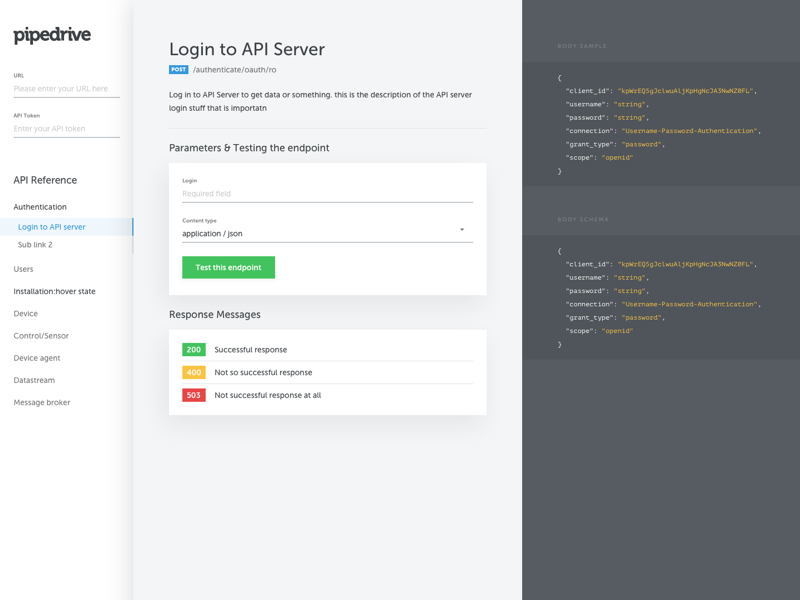
Task: Select 'Successful response' text
Action: click(251, 349)
